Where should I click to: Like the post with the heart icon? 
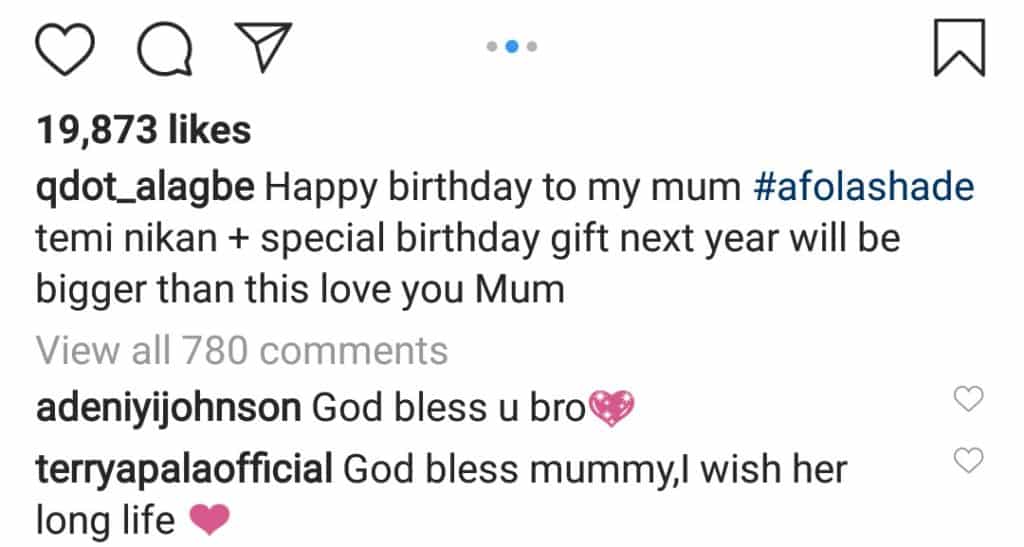coord(64,50)
